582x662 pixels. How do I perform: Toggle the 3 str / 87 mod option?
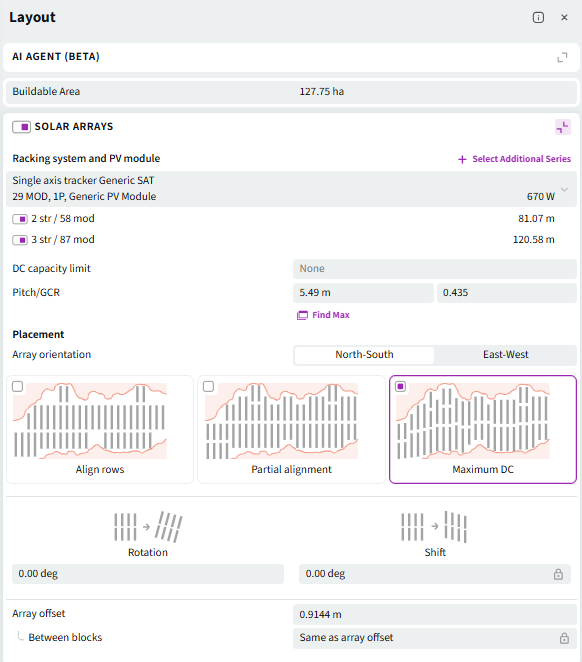coord(19,240)
